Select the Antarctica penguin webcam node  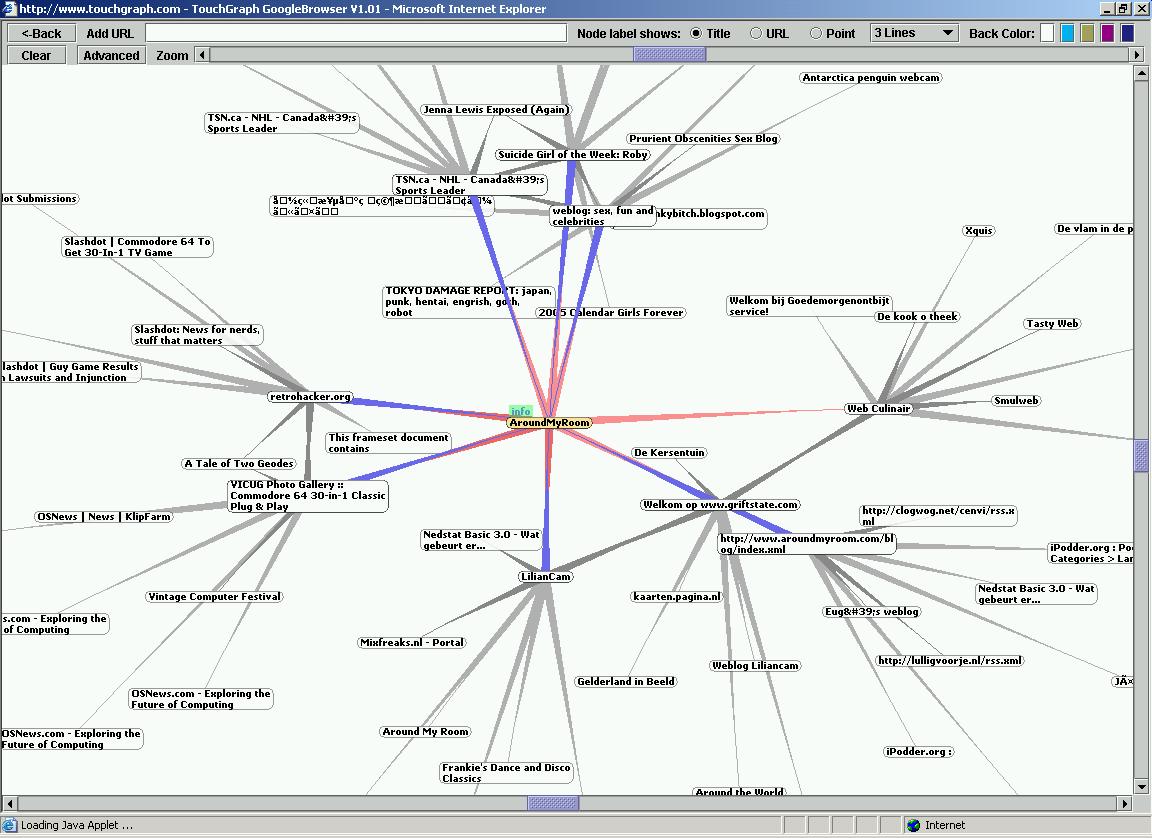871,78
